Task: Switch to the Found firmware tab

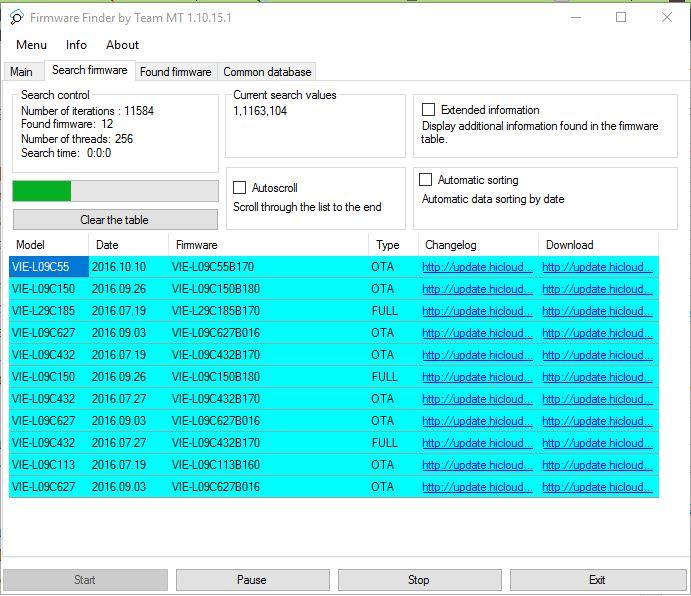Action: tap(175, 72)
